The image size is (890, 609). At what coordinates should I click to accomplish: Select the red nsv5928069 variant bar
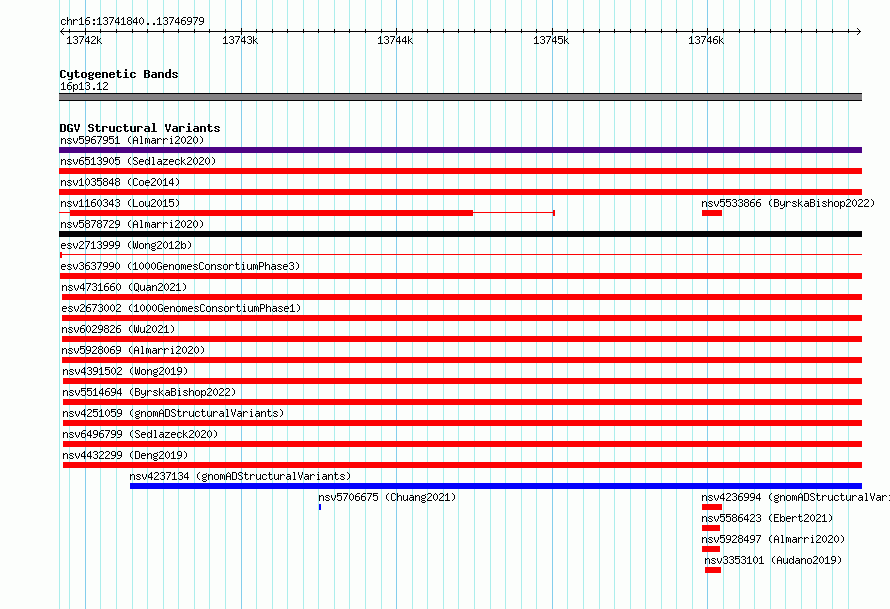pyautogui.click(x=462, y=360)
